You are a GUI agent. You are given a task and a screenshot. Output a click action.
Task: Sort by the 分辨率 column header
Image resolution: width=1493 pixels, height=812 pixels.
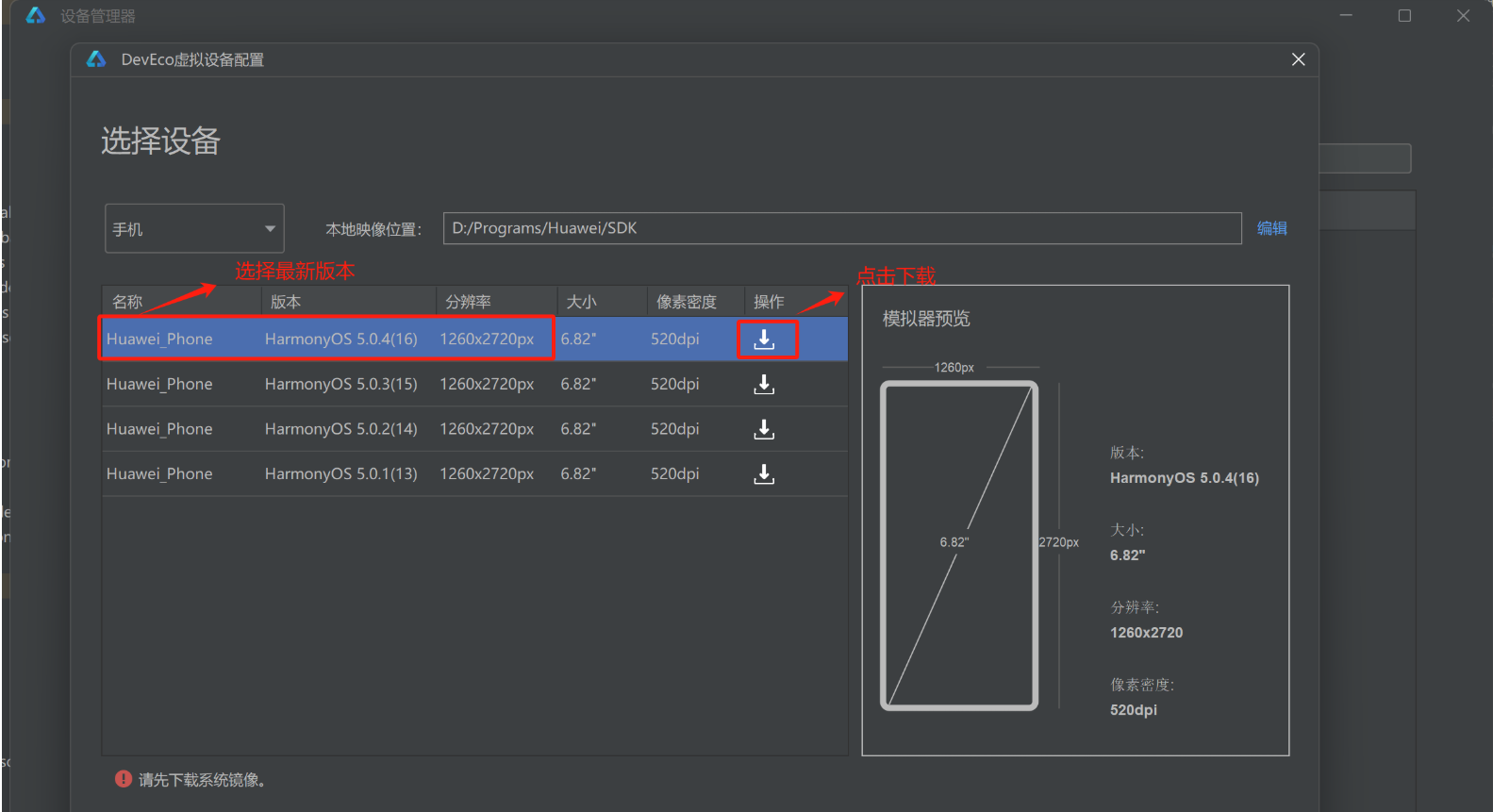[x=496, y=302]
